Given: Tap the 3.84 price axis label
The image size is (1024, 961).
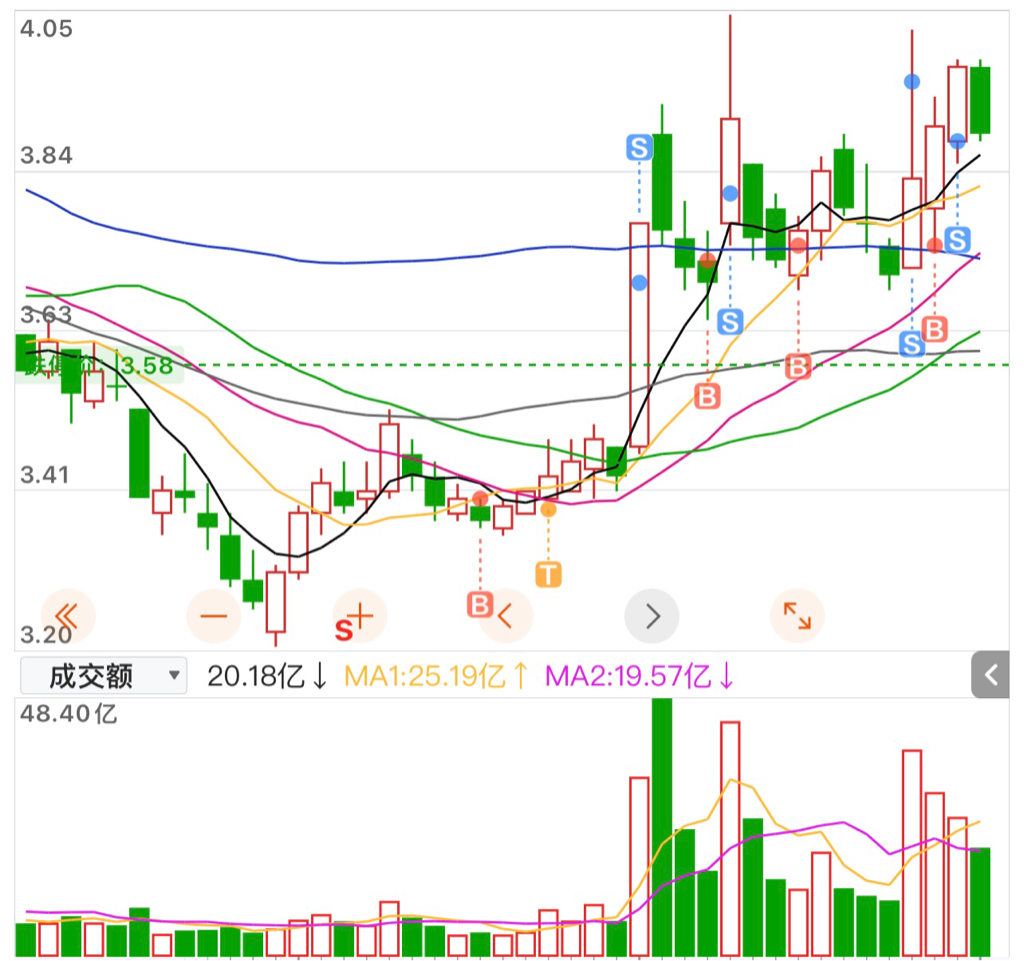Looking at the screenshot, I should [x=46, y=155].
